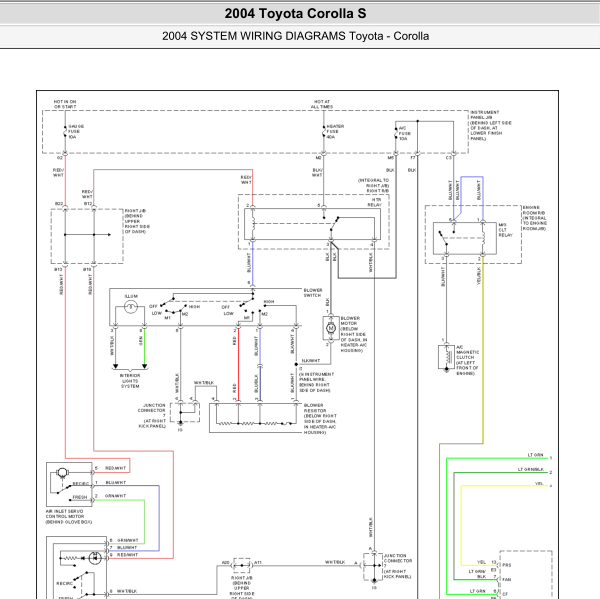Click the HEATER FUSE 40A label
Image resolution: width=600 pixels, height=599 pixels.
pos(335,131)
